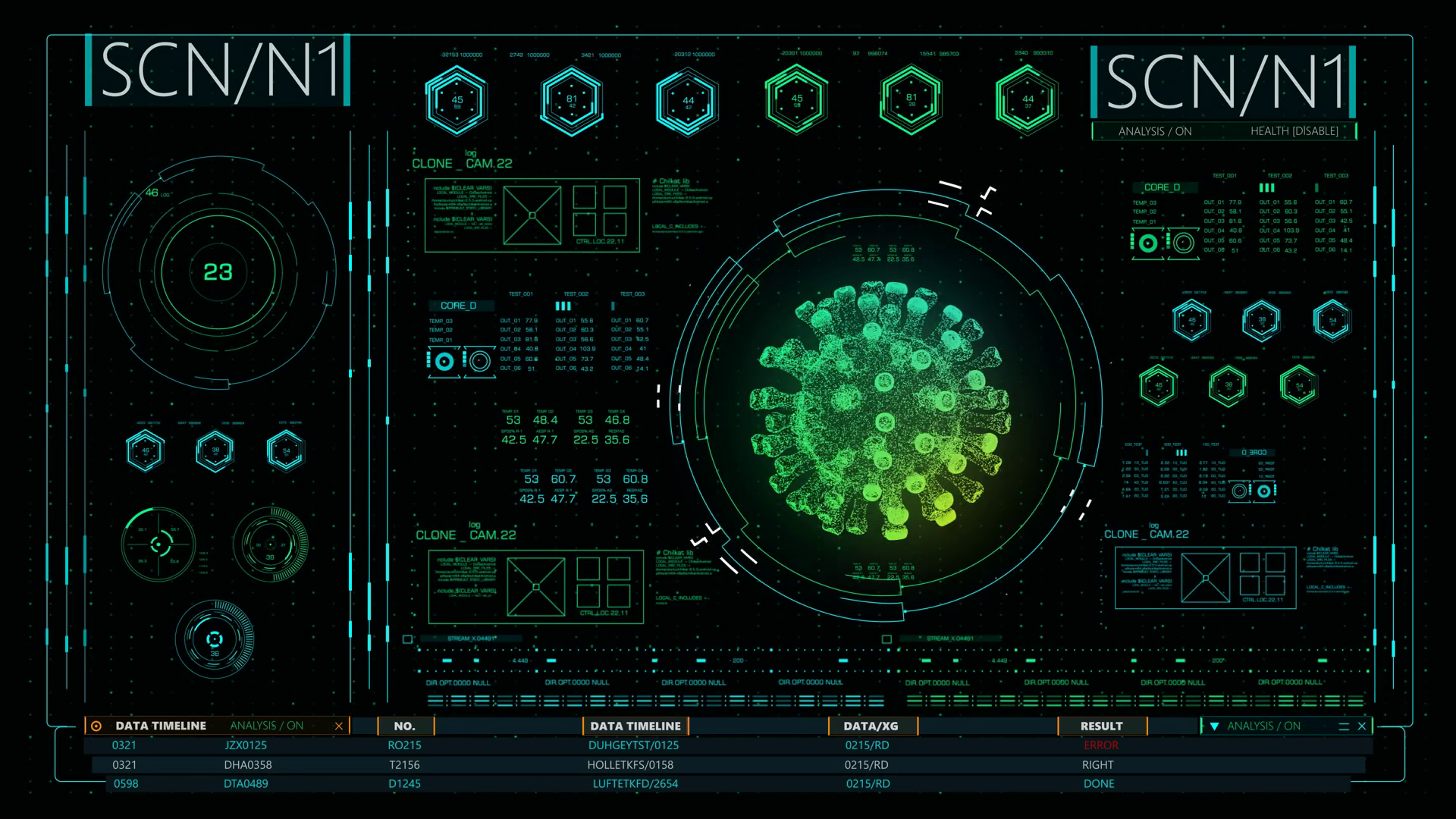Image resolution: width=1456 pixels, height=819 pixels.
Task: Toggle HEALTH [DISABLE] status
Action: point(1294,131)
